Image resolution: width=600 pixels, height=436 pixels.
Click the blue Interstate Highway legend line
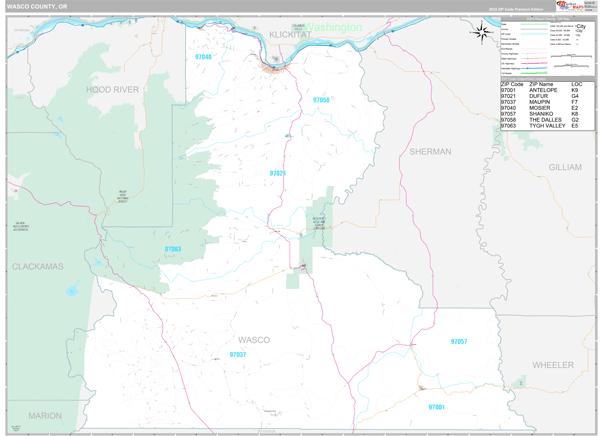[x=534, y=68]
